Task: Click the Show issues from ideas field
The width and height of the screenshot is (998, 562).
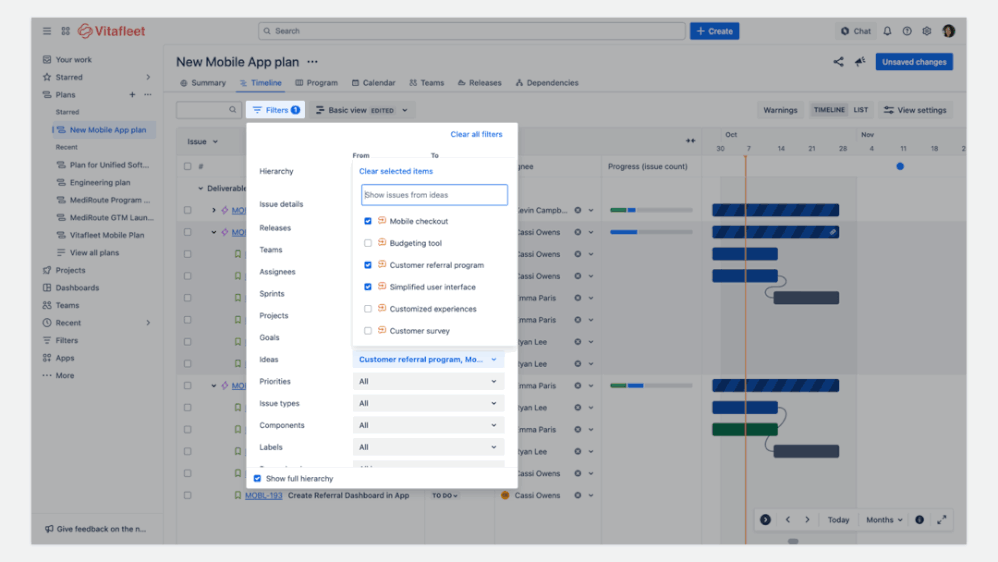Action: pyautogui.click(x=434, y=195)
